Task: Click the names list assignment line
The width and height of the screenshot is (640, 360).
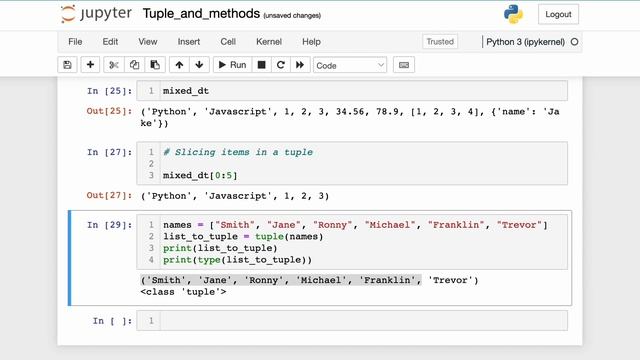Action: [355, 225]
